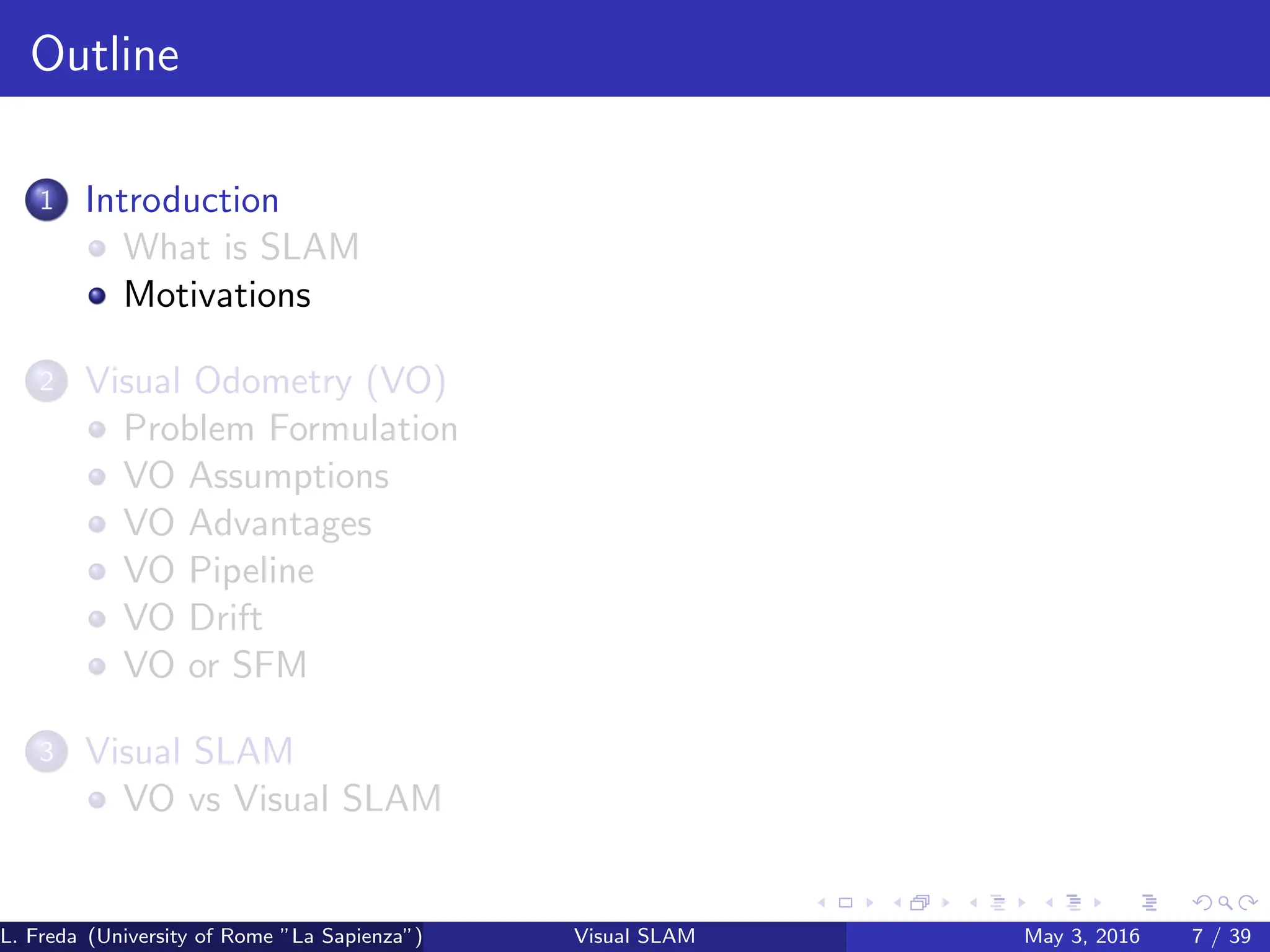This screenshot has width=1270, height=952.
Task: Click the Visual SLAM footer title
Action: [x=635, y=936]
